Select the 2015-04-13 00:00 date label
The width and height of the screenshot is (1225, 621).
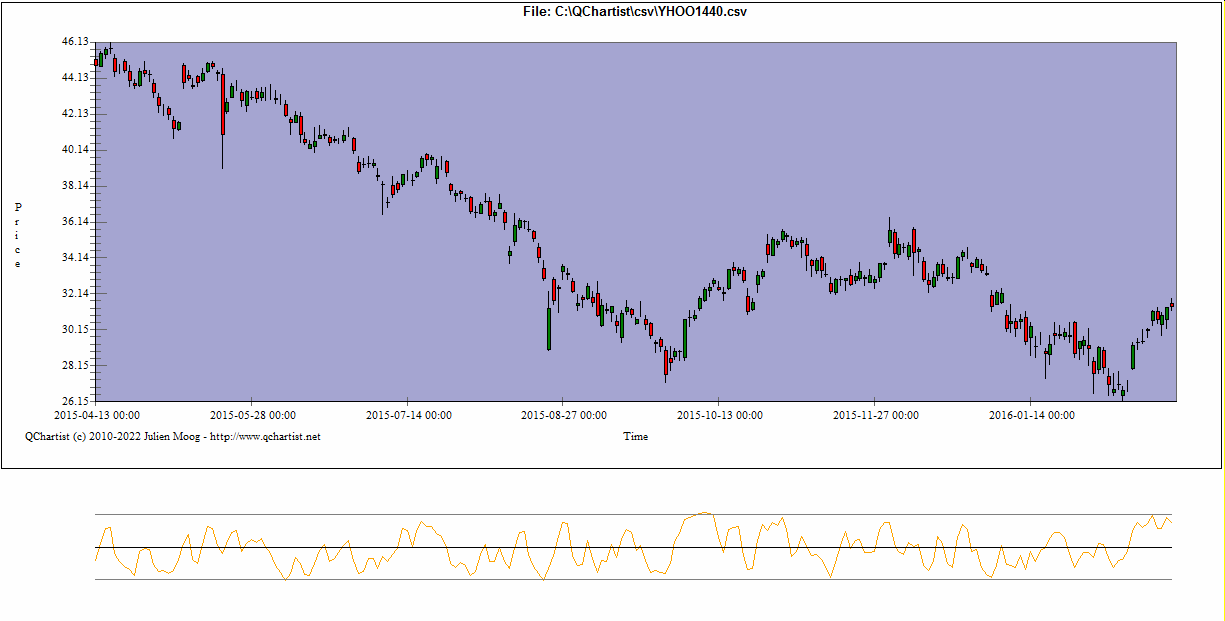[x=96, y=415]
